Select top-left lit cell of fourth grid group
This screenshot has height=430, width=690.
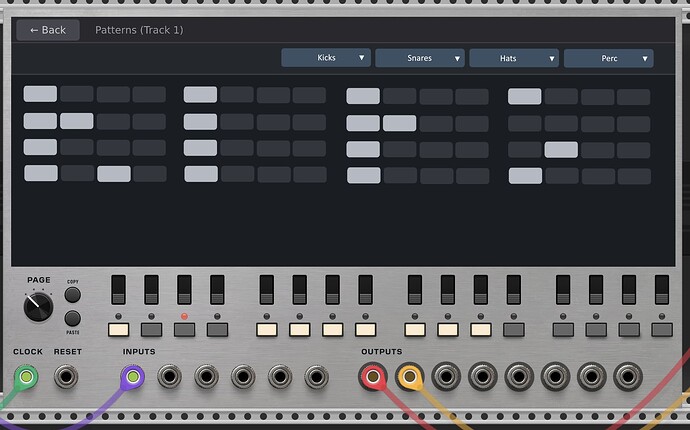tap(525, 96)
